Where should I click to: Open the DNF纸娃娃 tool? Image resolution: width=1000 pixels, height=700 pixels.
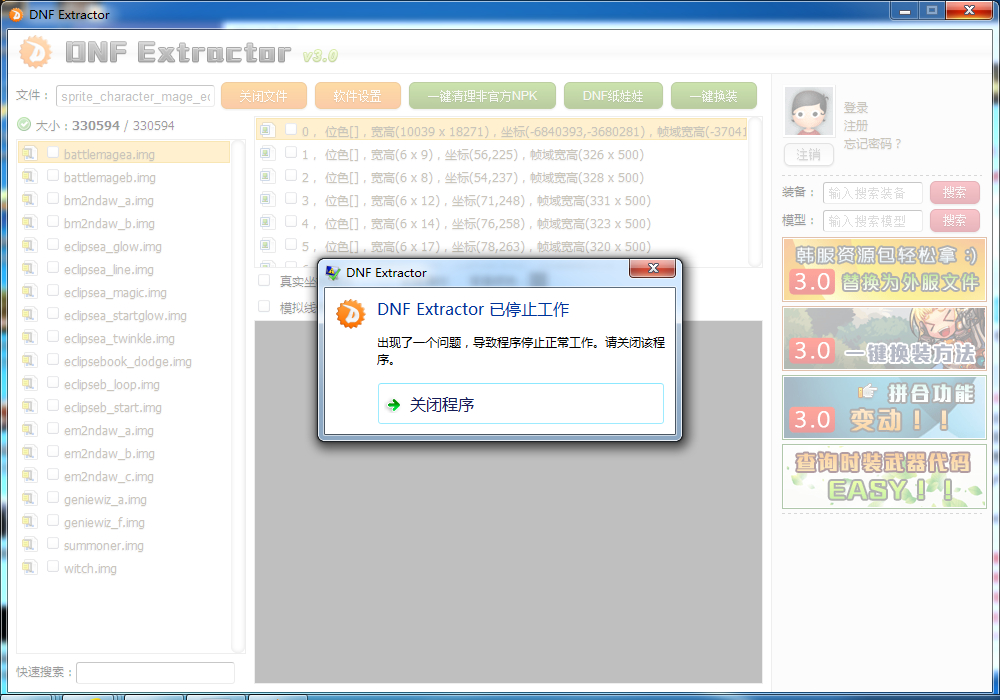point(613,96)
